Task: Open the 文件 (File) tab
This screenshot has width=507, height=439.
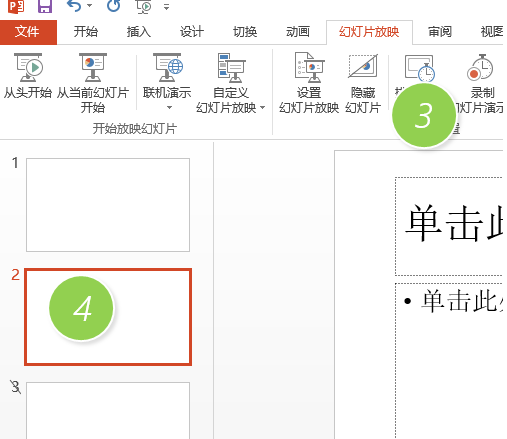Action: point(28,32)
